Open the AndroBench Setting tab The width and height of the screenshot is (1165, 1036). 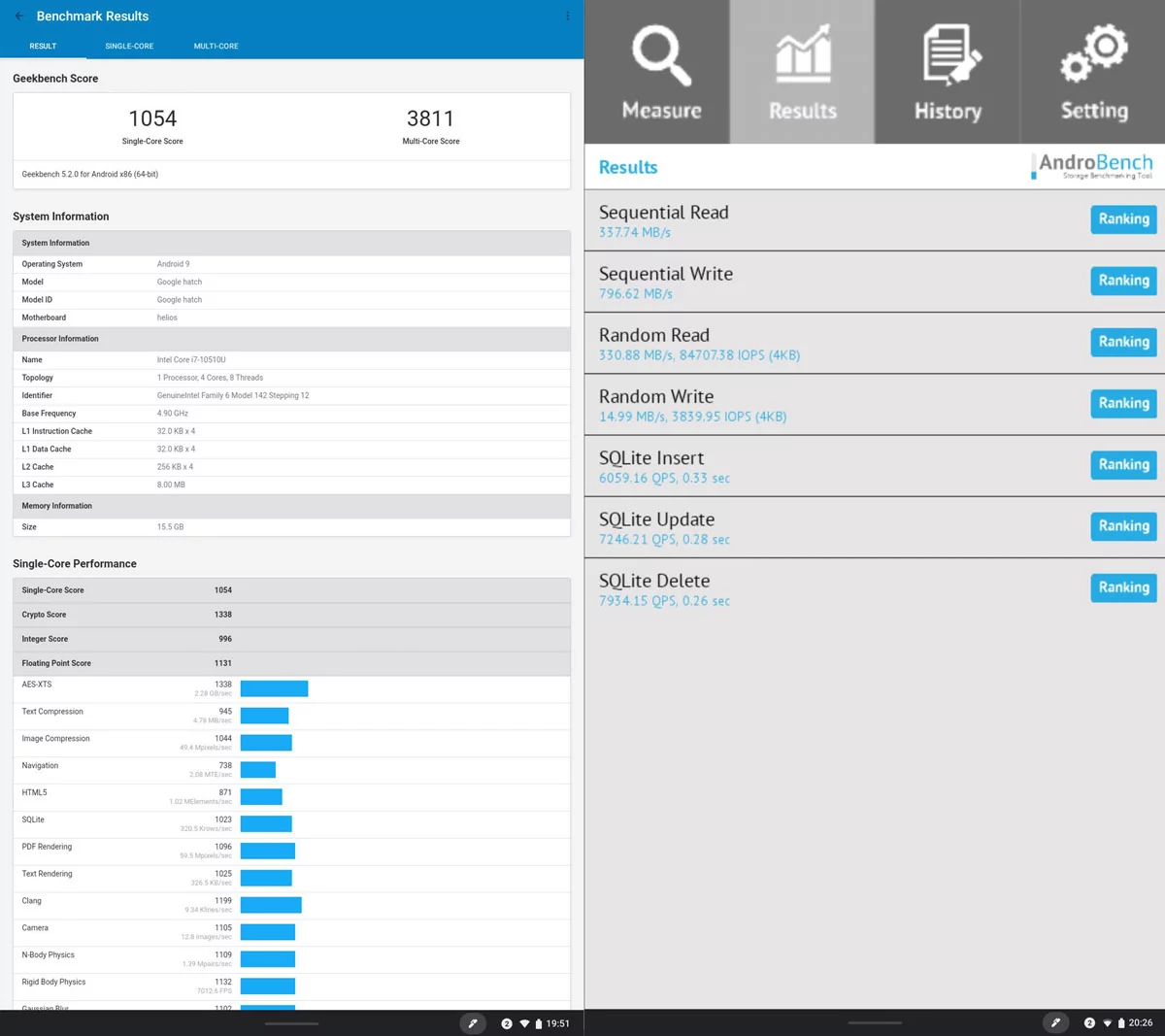[x=1093, y=72]
